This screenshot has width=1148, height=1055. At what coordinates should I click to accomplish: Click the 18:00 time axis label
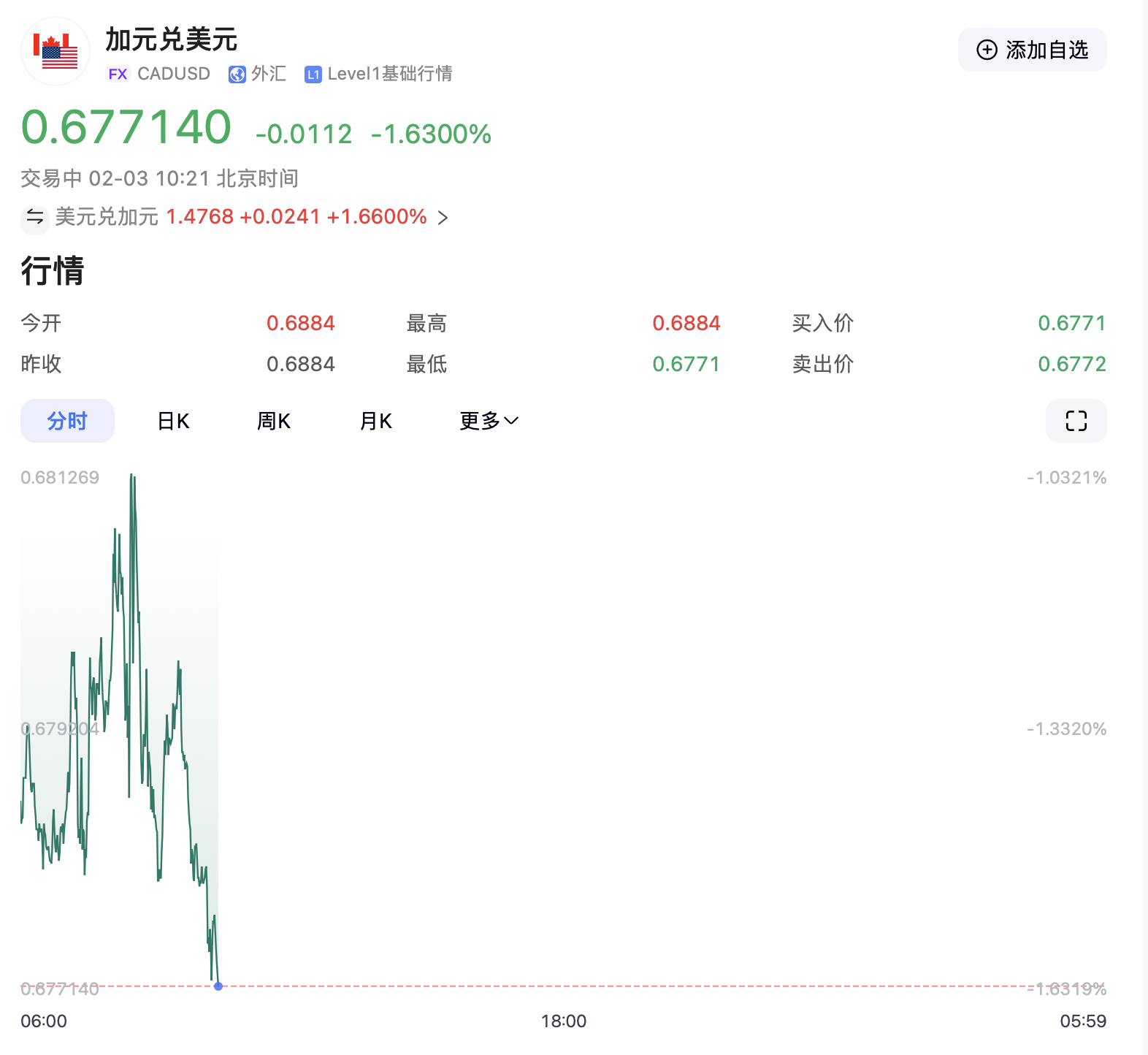(563, 1021)
